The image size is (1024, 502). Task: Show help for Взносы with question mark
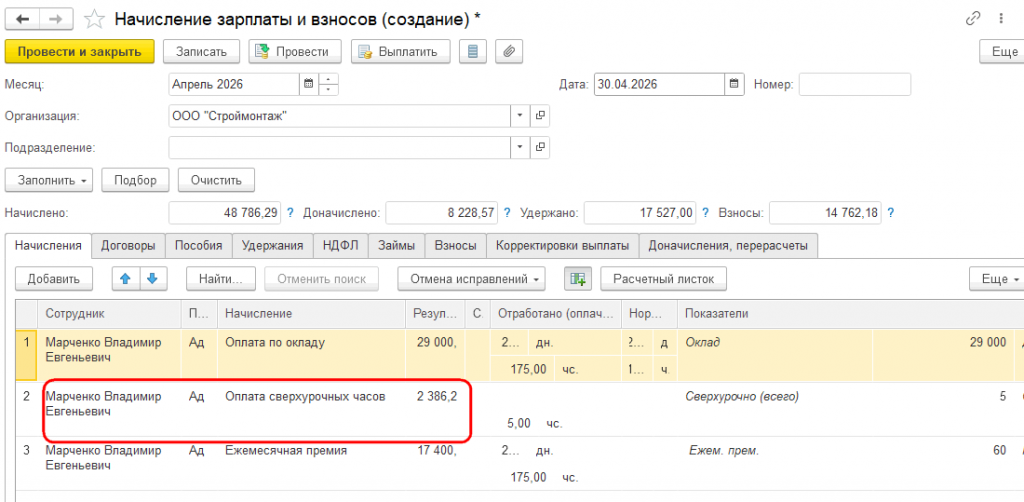pos(890,213)
